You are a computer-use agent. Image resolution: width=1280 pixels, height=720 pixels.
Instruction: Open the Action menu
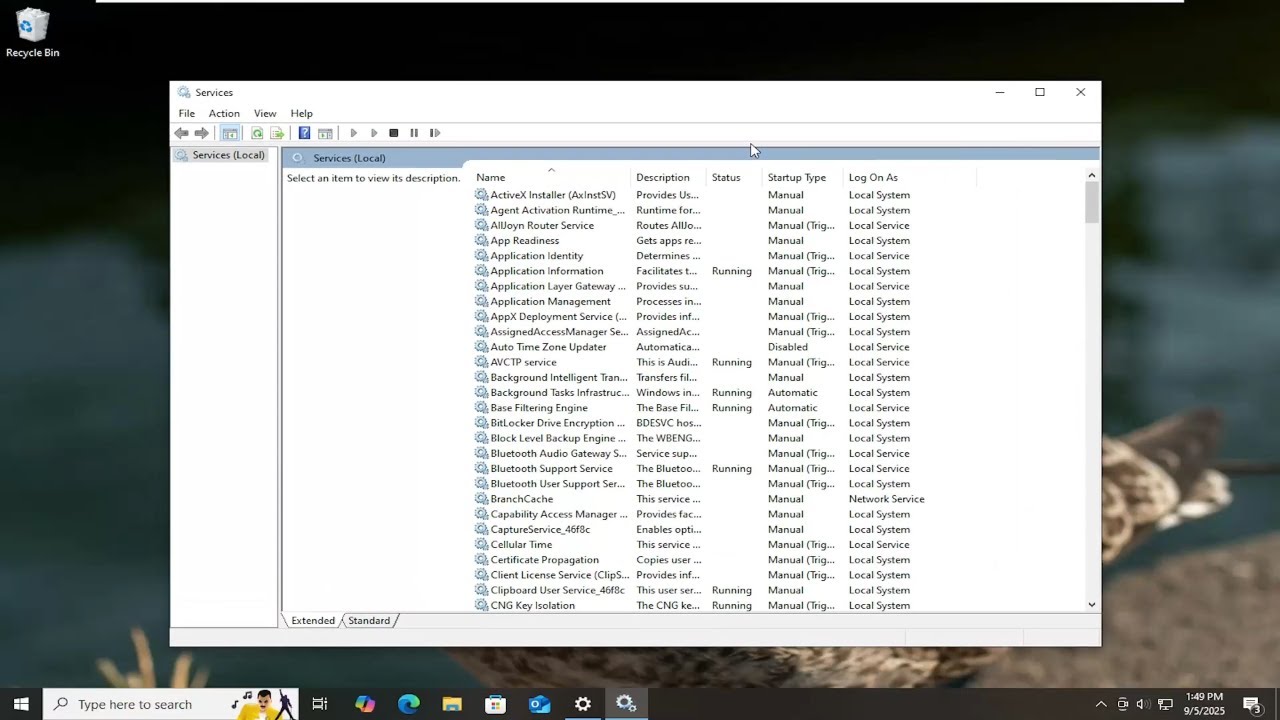pyautogui.click(x=224, y=113)
